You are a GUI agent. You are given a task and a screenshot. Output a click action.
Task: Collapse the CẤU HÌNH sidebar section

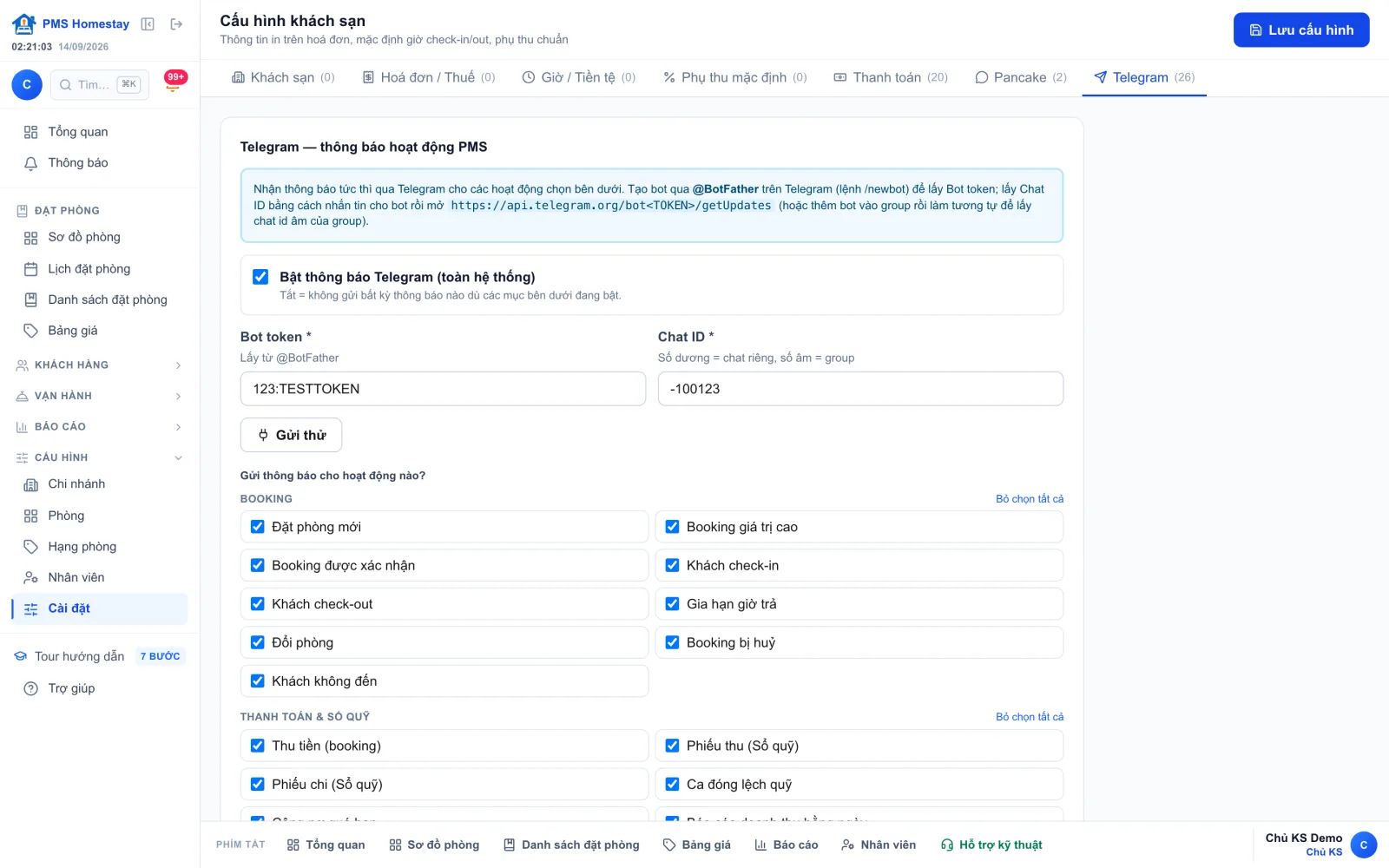[x=100, y=457]
